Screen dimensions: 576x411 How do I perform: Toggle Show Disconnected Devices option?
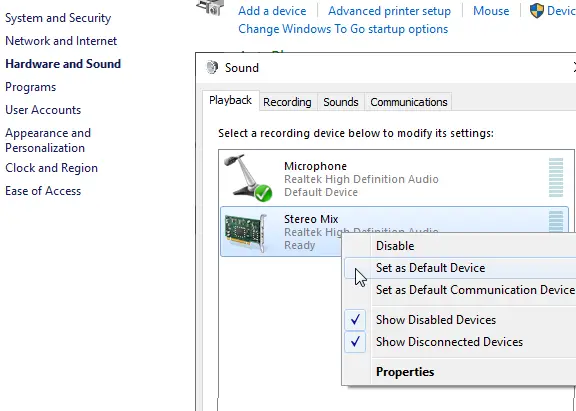[x=449, y=342]
